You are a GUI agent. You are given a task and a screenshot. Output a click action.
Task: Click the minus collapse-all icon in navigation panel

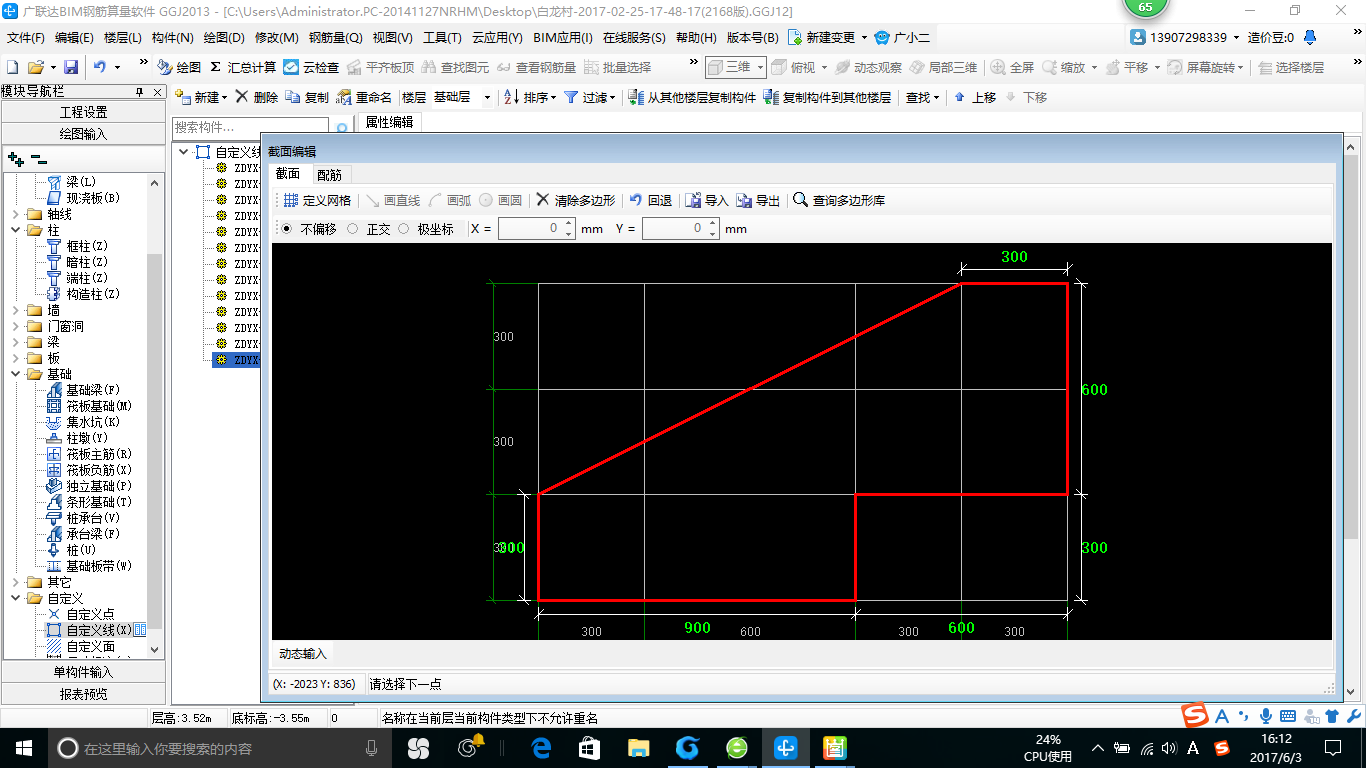tap(39, 158)
